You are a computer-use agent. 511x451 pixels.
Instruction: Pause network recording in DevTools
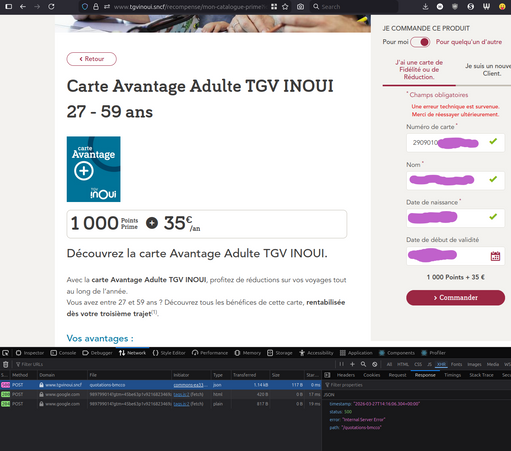tap(341, 364)
